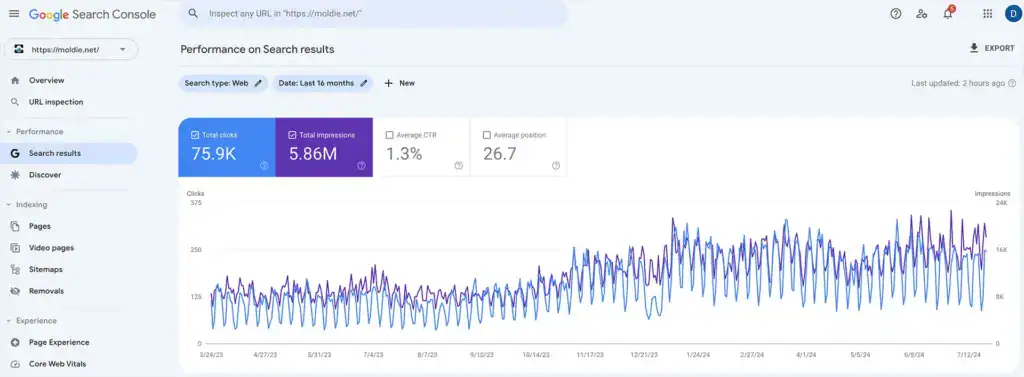Image resolution: width=1024 pixels, height=377 pixels.
Task: Open the hamburger main menu
Action: pos(14,14)
